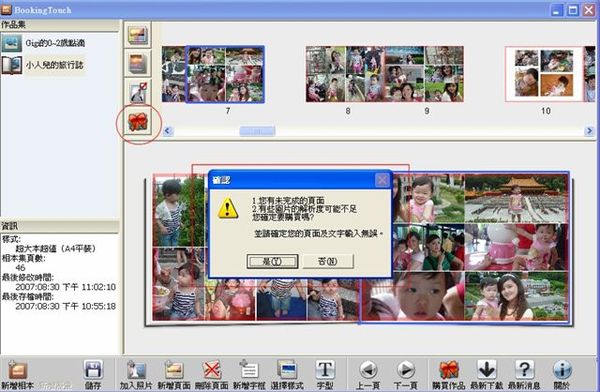Click the time 下午 10:55:18
600x392 pixels.
89,306
